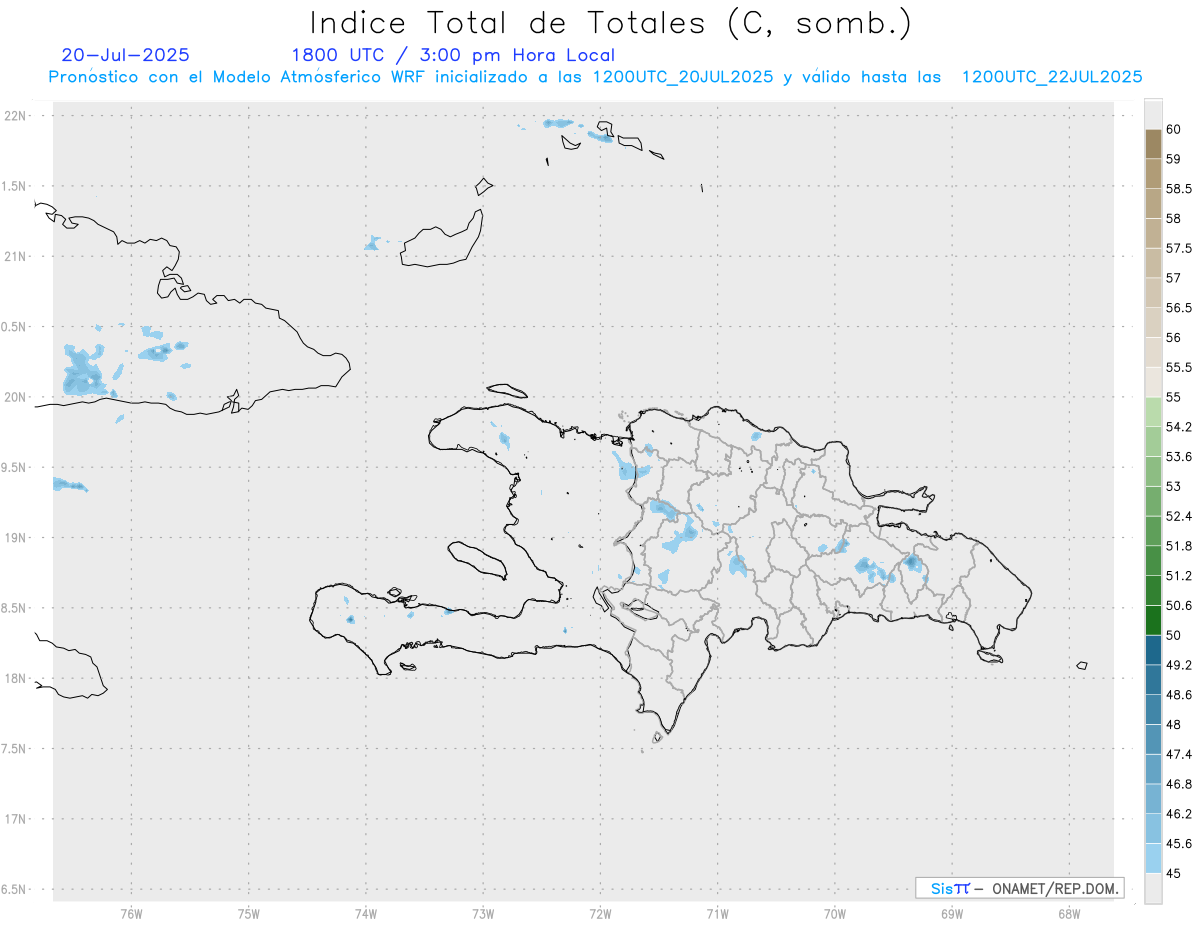
Task: Click the '53.6' value on the color scale
Action: click(1179, 457)
